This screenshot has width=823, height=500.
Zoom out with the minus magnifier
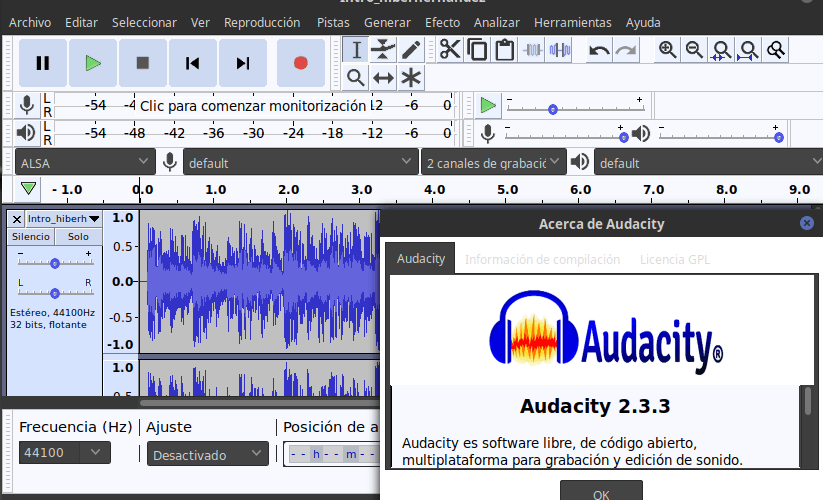(694, 50)
